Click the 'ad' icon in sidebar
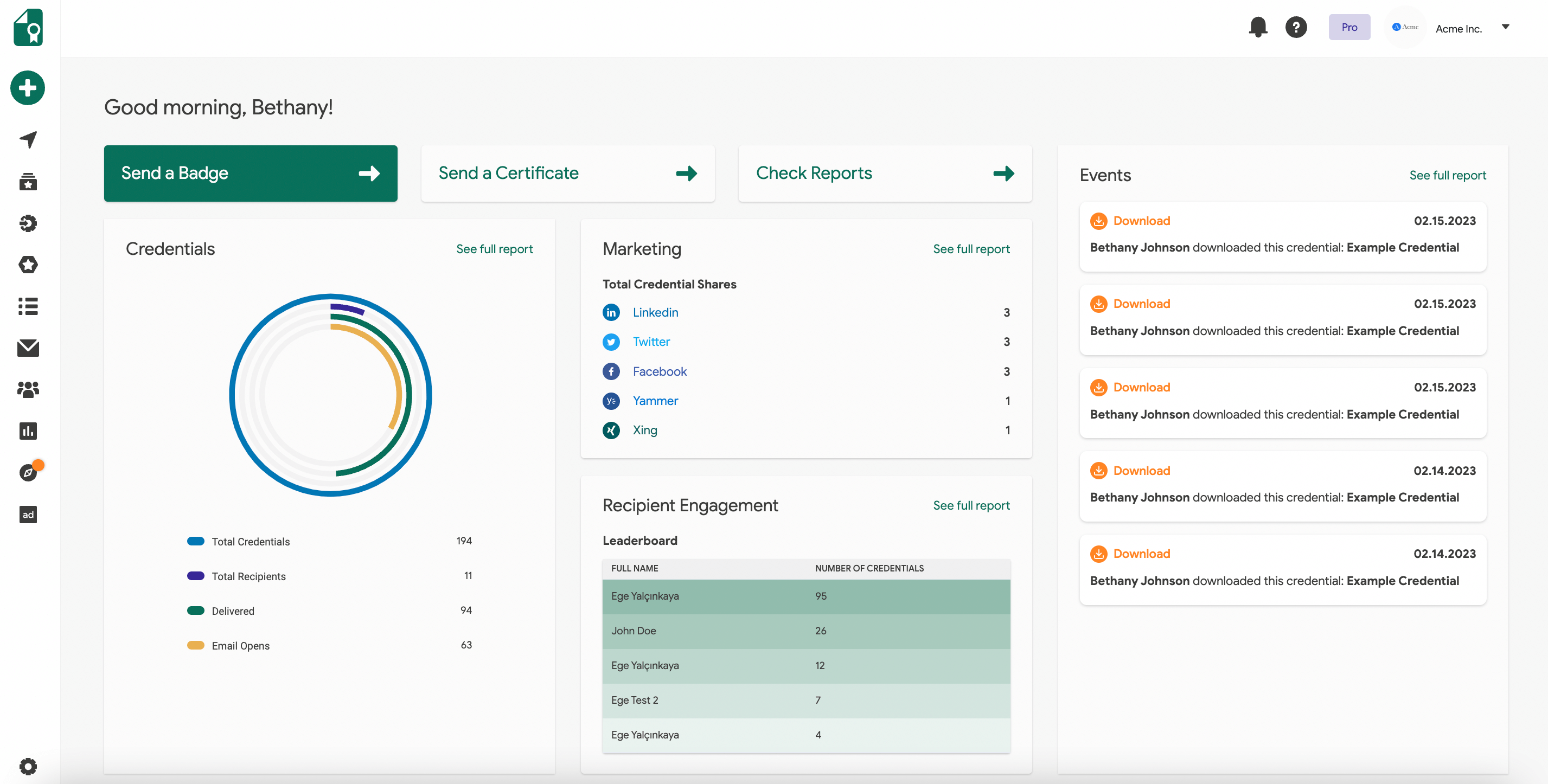 click(28, 514)
